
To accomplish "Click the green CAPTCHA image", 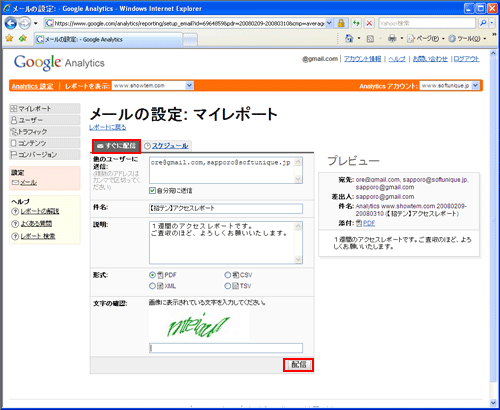I will pyautogui.click(x=199, y=324).
